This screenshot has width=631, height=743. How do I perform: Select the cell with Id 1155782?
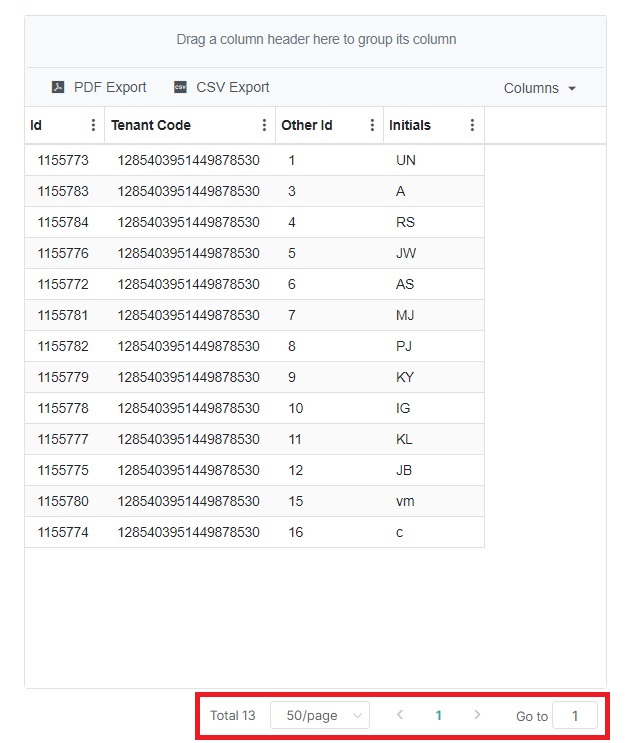pyautogui.click(x=64, y=346)
